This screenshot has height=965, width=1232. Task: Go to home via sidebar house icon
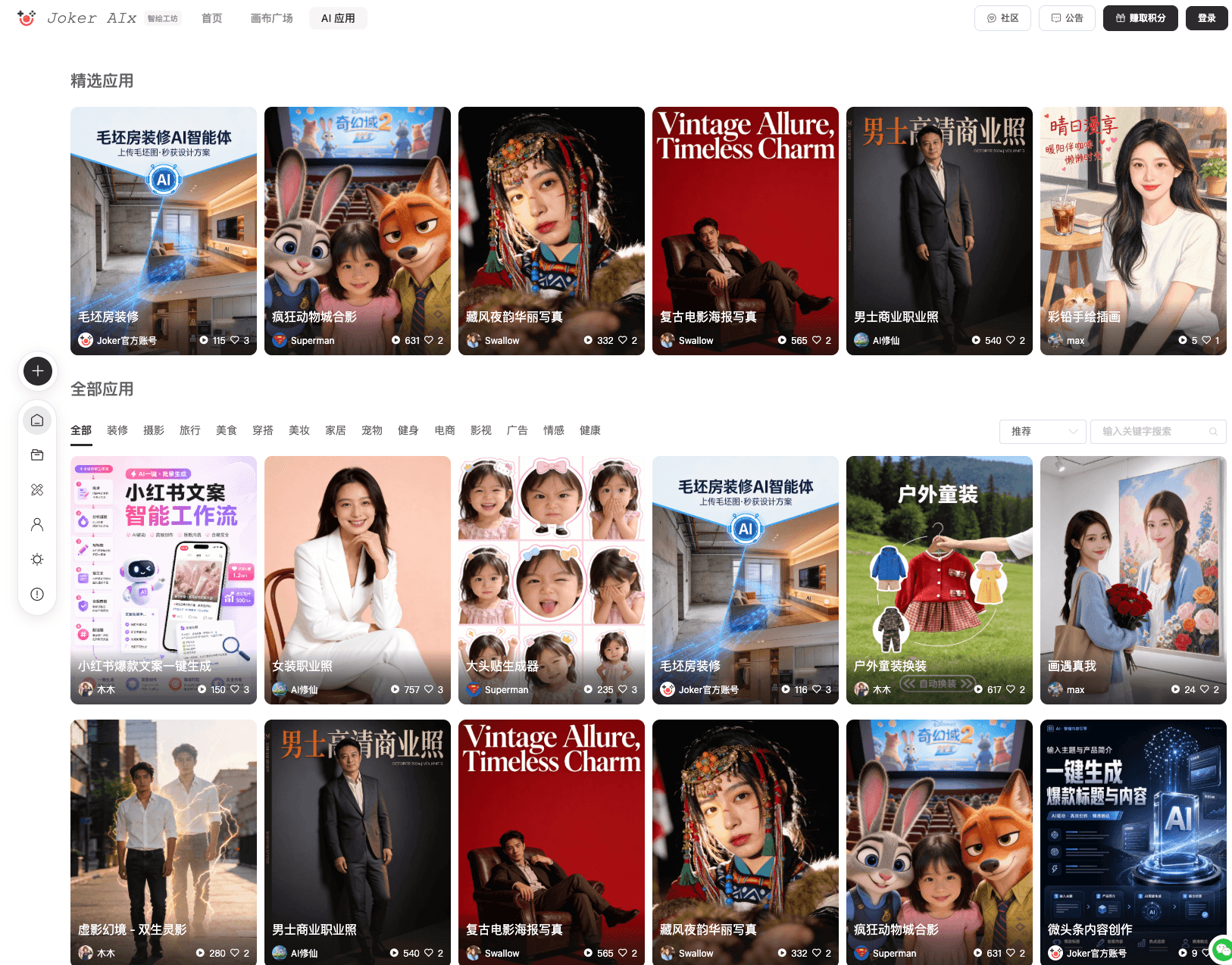point(37,420)
